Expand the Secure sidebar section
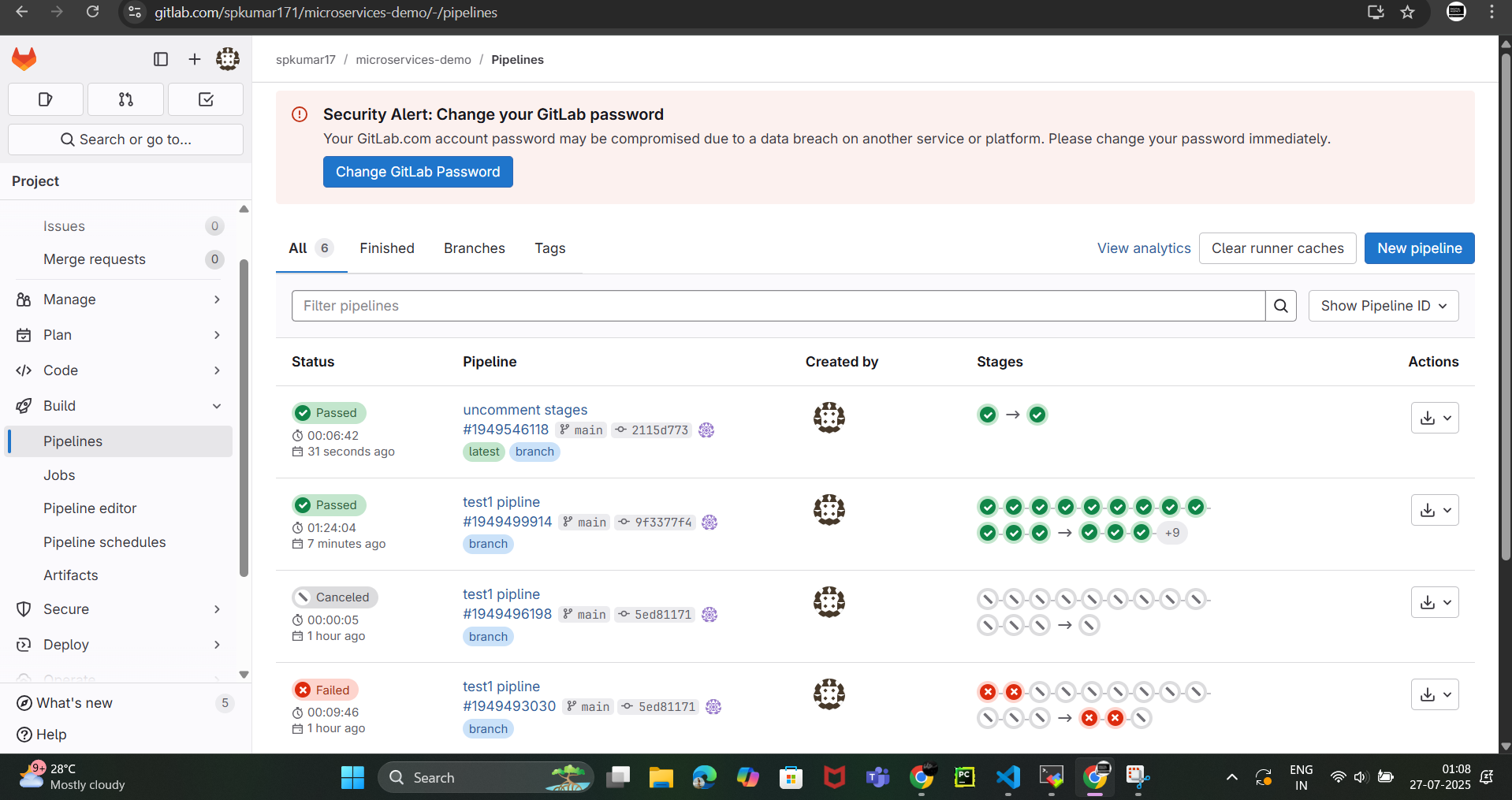Screen dimensions: 1512x800 [x=118, y=609]
